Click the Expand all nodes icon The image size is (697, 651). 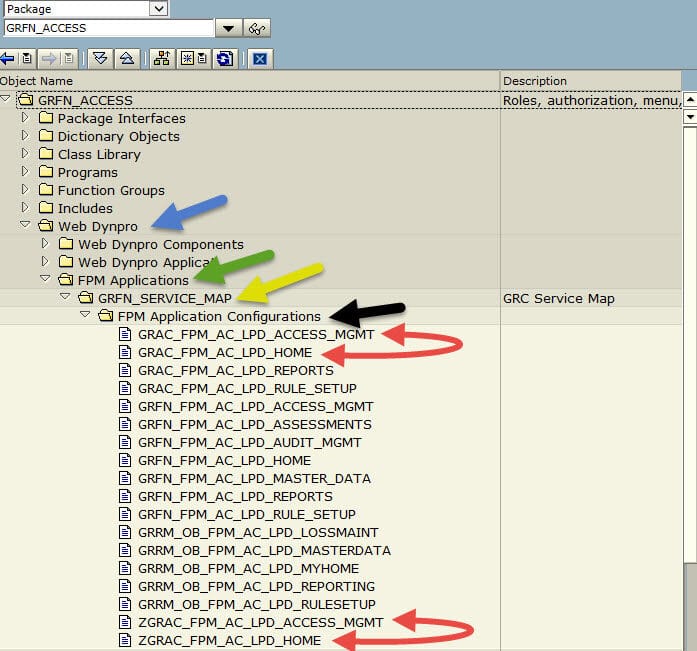tap(99, 58)
